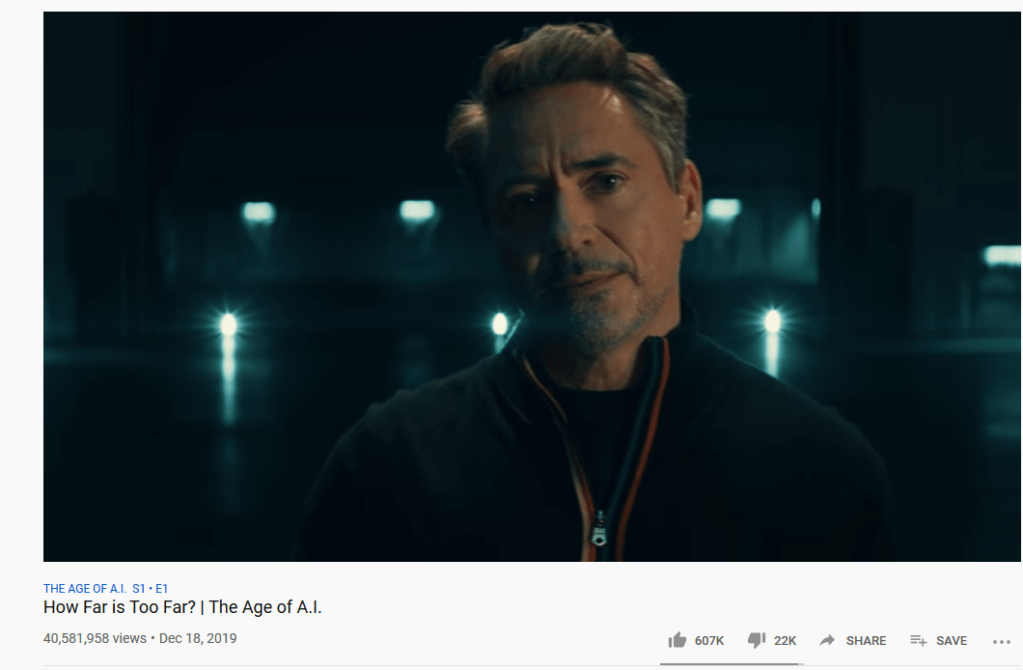Click the 607K like count
Viewport: 1023px width, 670px height.
pyautogui.click(x=709, y=641)
